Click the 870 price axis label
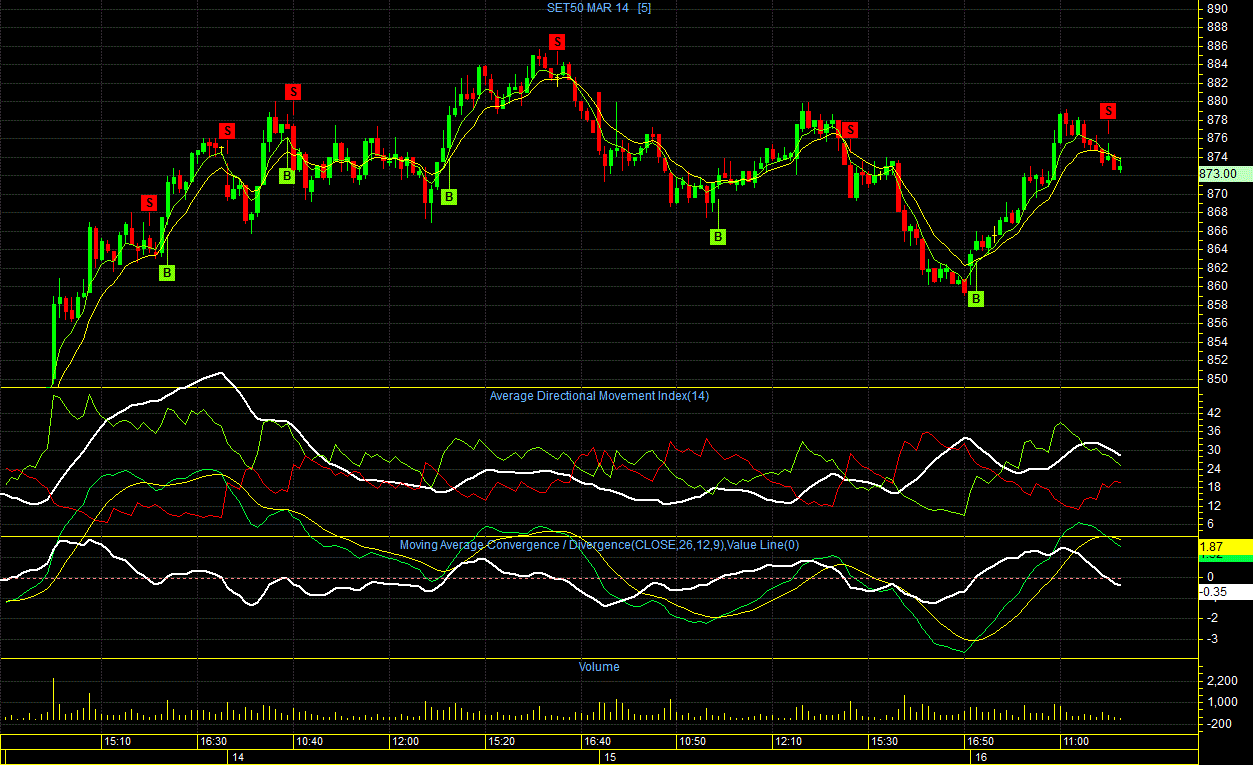The height and width of the screenshot is (765, 1253). tap(1217, 193)
